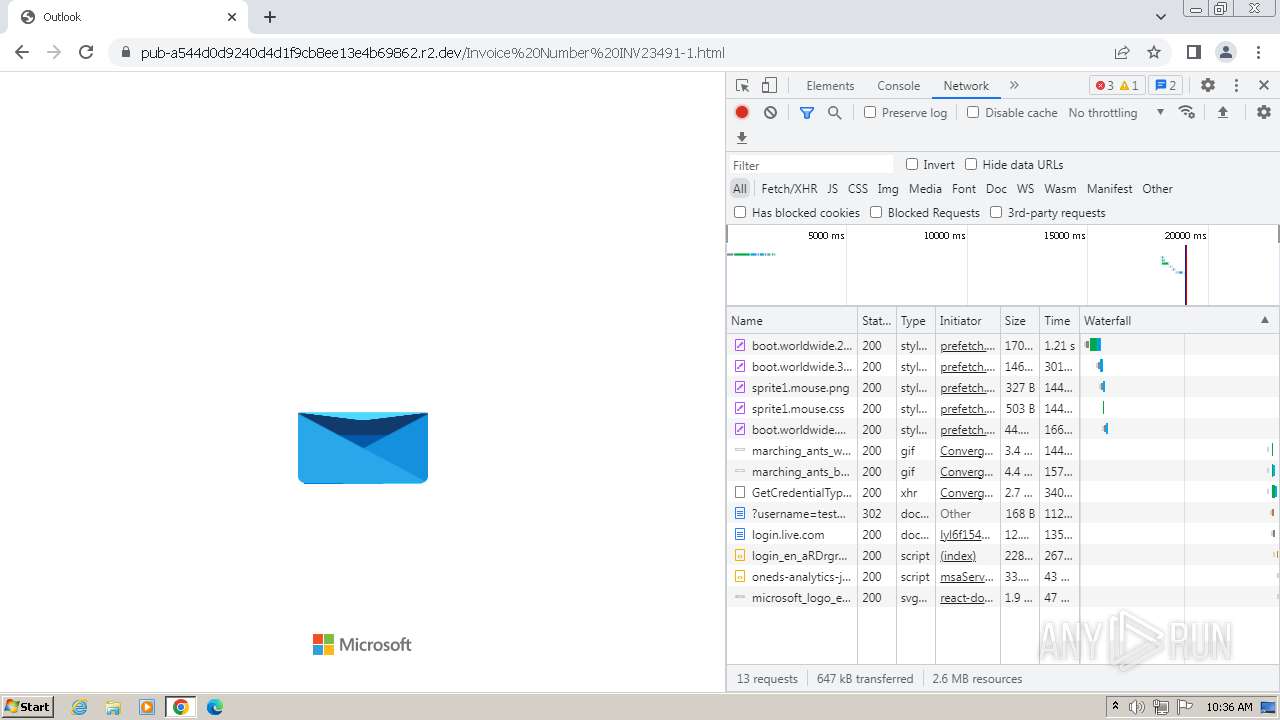Filter requests by Font

(964, 189)
